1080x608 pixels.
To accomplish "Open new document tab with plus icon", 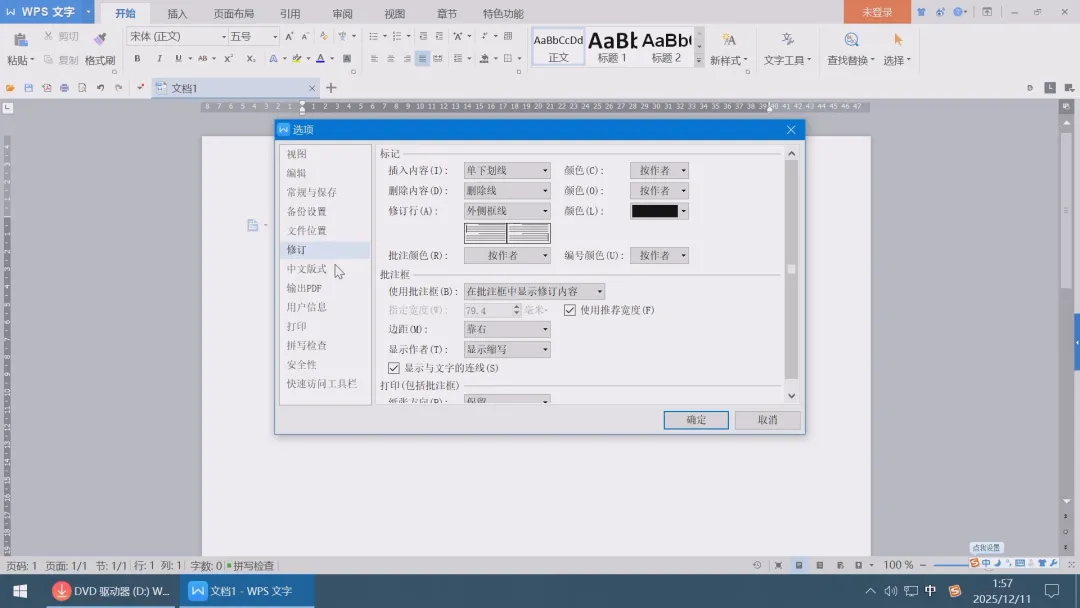I will pyautogui.click(x=331, y=88).
